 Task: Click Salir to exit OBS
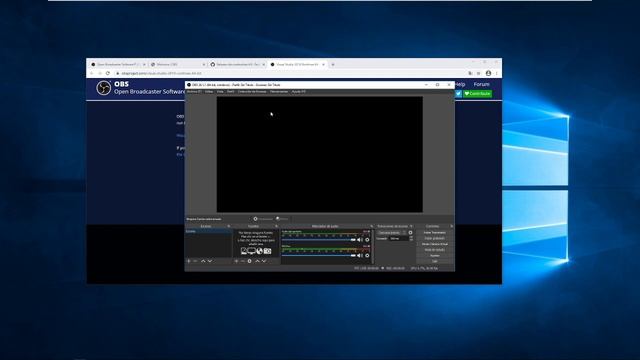pyautogui.click(x=435, y=261)
